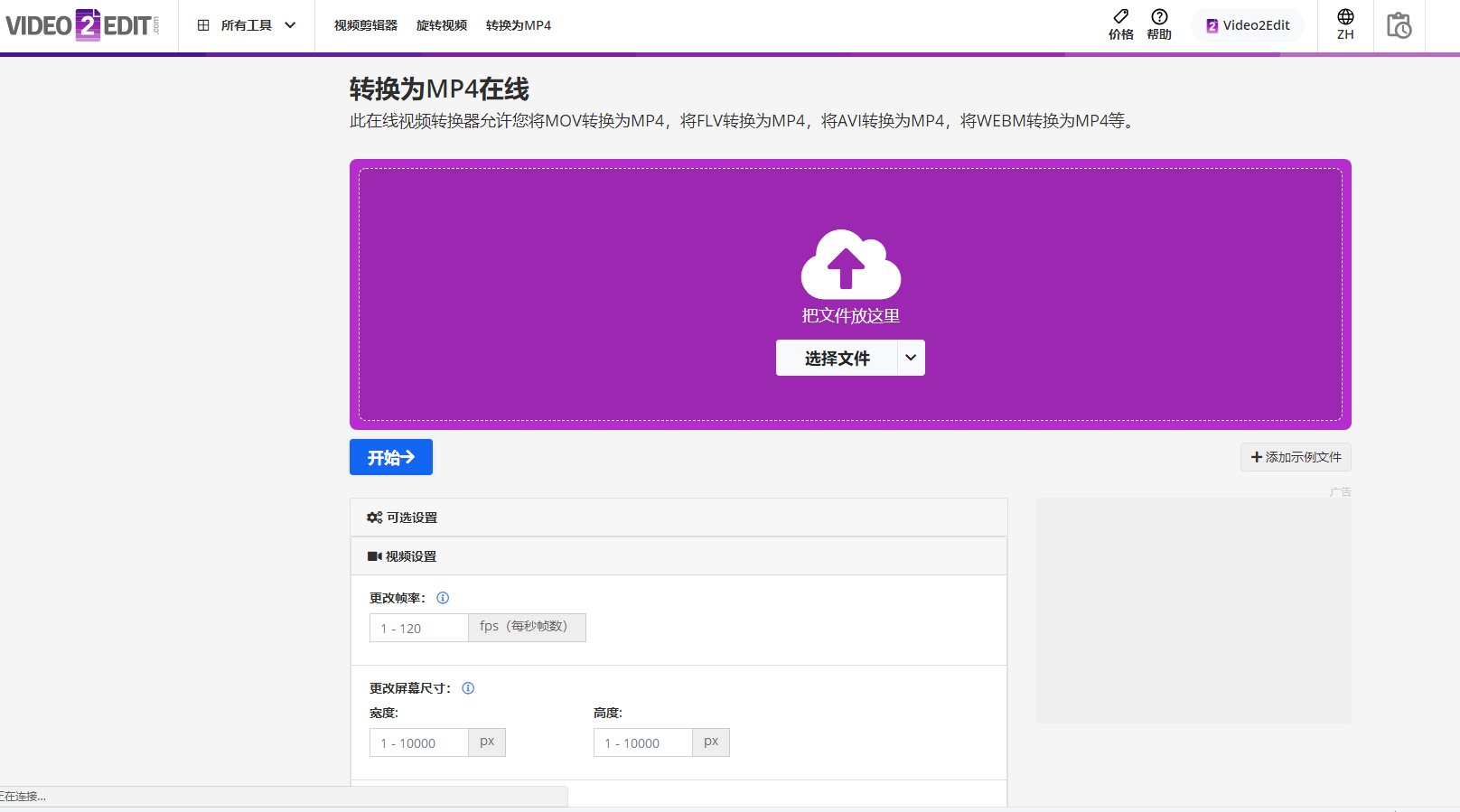1460x812 pixels.
Task: Click the 宽度 width input field
Action: tap(419, 742)
